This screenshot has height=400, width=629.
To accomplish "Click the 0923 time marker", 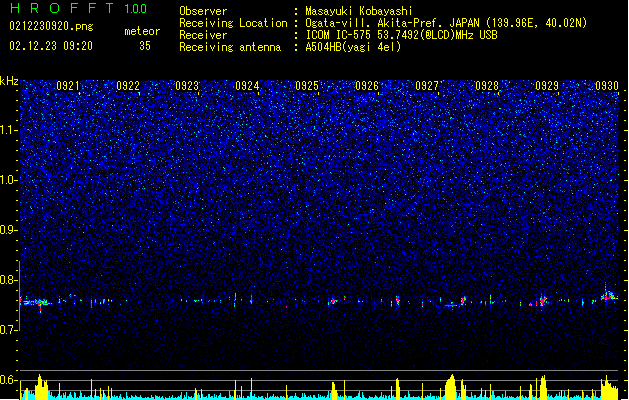I will [187, 86].
